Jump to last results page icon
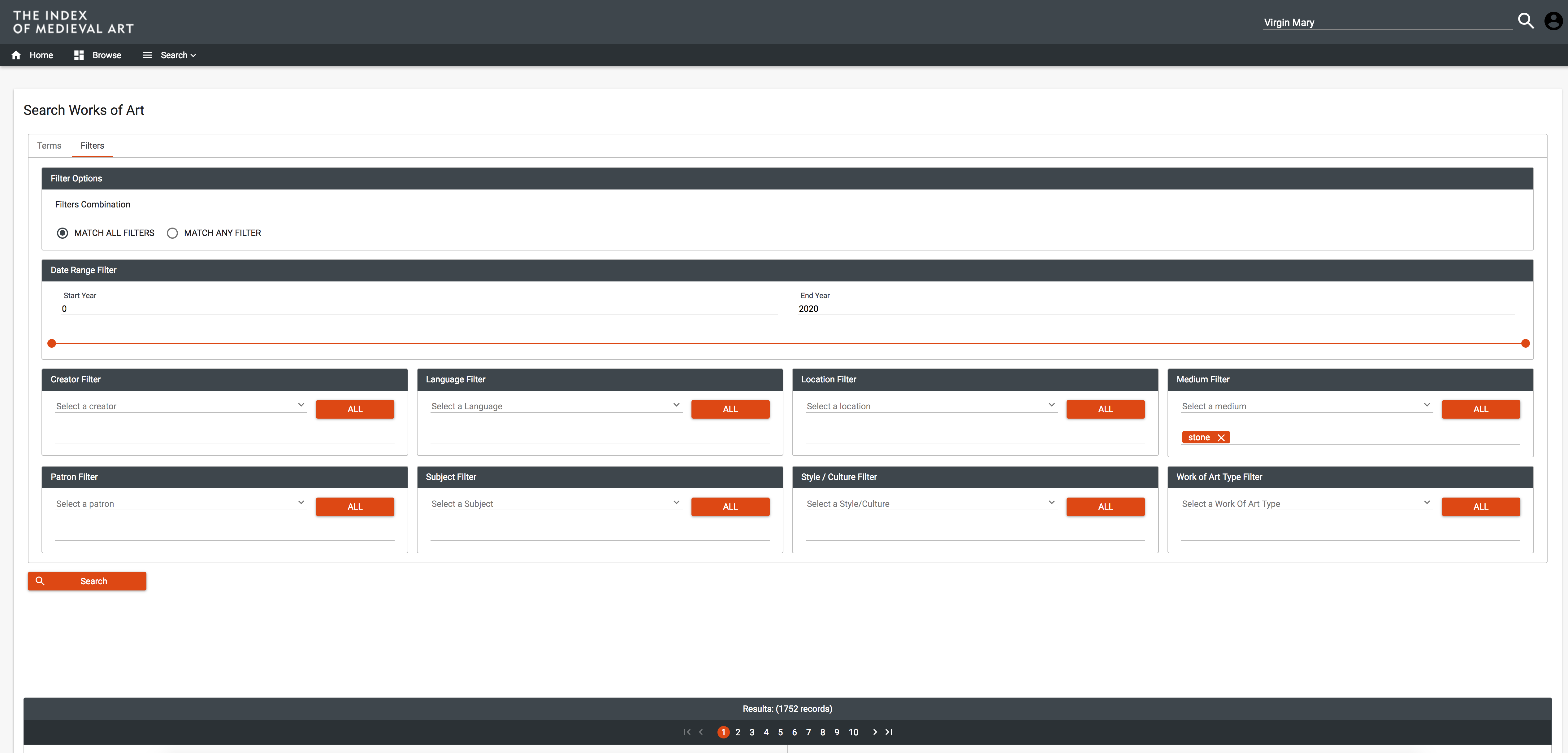The image size is (1568, 753). point(889,732)
